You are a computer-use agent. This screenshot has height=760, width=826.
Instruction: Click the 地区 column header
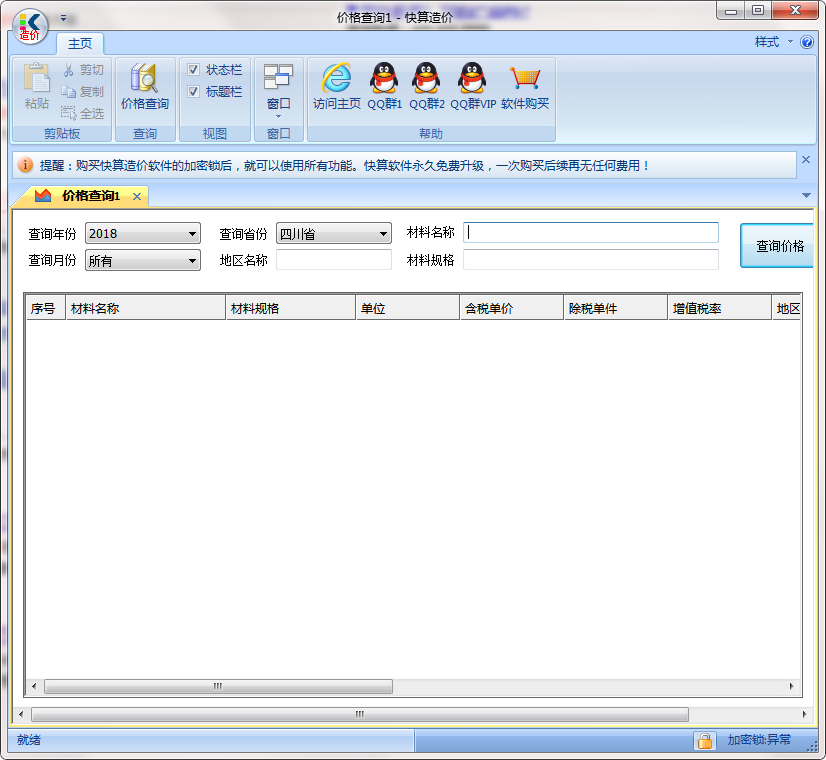coord(787,308)
